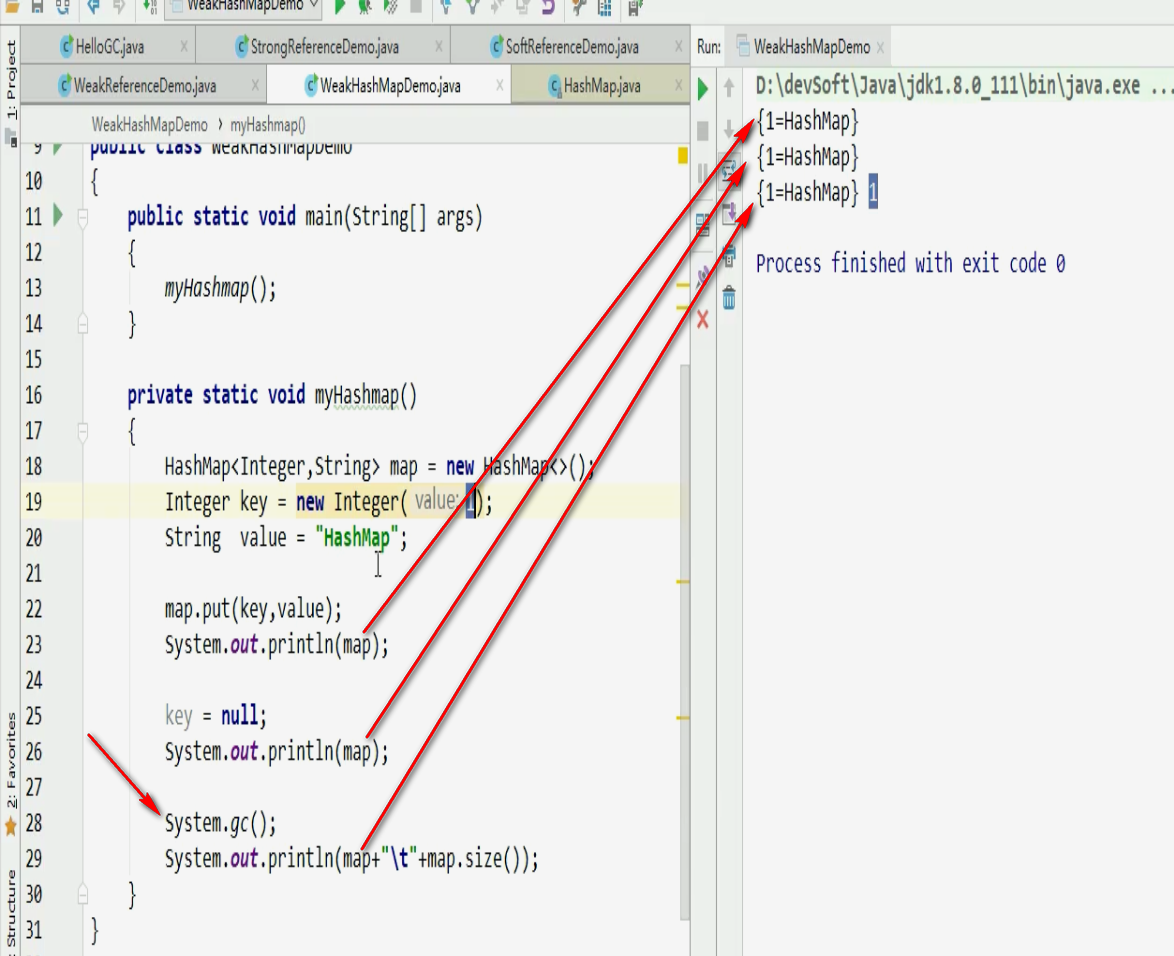The image size is (1174, 956).
Task: Close the WeakHashMapDemo Run tab
Action: tap(880, 47)
